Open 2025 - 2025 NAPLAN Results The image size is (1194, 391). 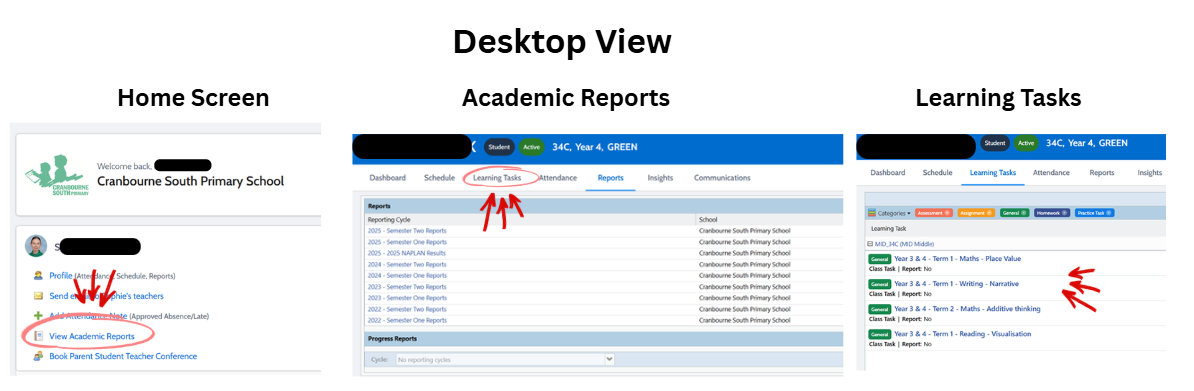coord(407,253)
